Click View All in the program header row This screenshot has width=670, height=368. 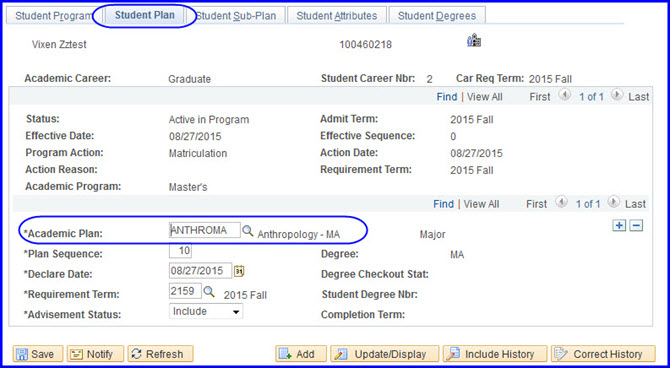(x=485, y=97)
